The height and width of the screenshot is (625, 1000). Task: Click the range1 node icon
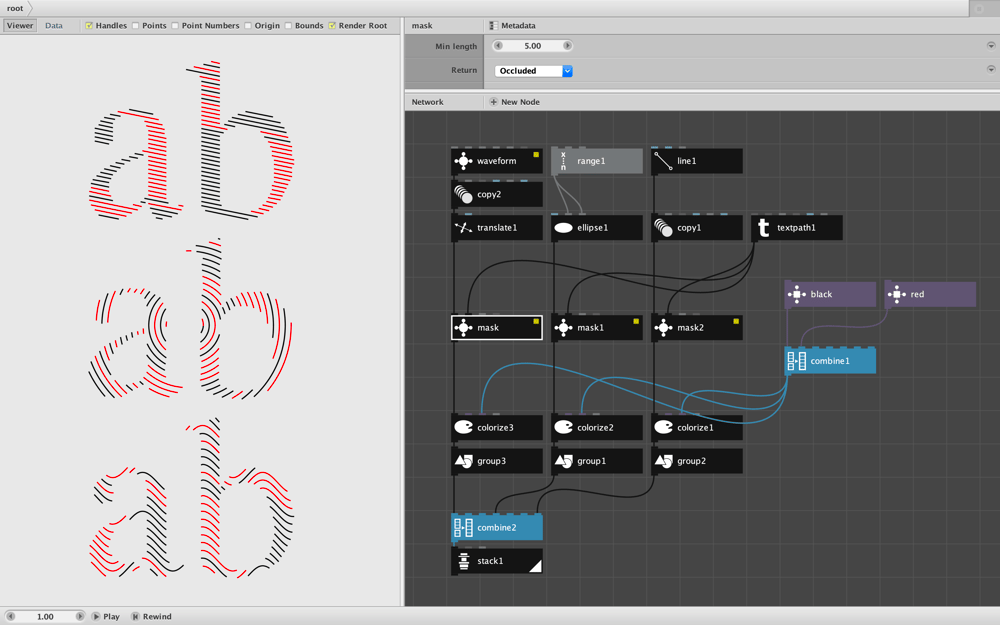click(563, 161)
